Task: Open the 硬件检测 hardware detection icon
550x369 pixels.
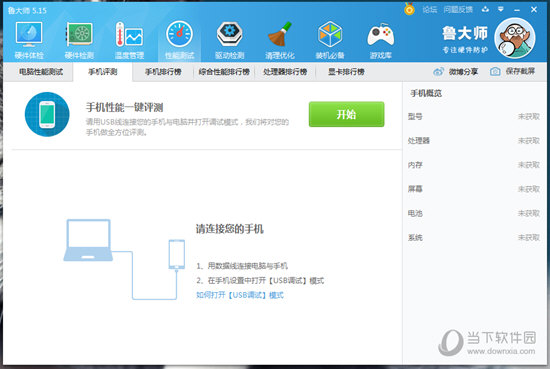Action: 79,40
